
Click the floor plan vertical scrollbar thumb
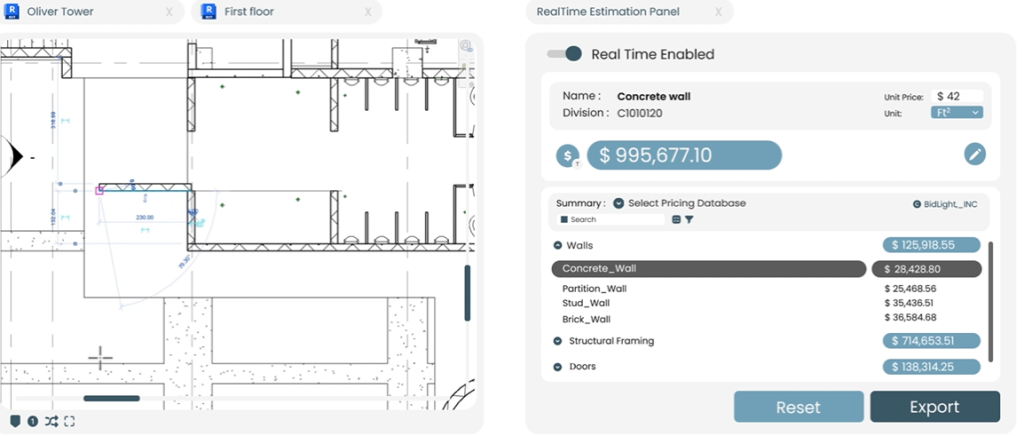click(x=468, y=292)
